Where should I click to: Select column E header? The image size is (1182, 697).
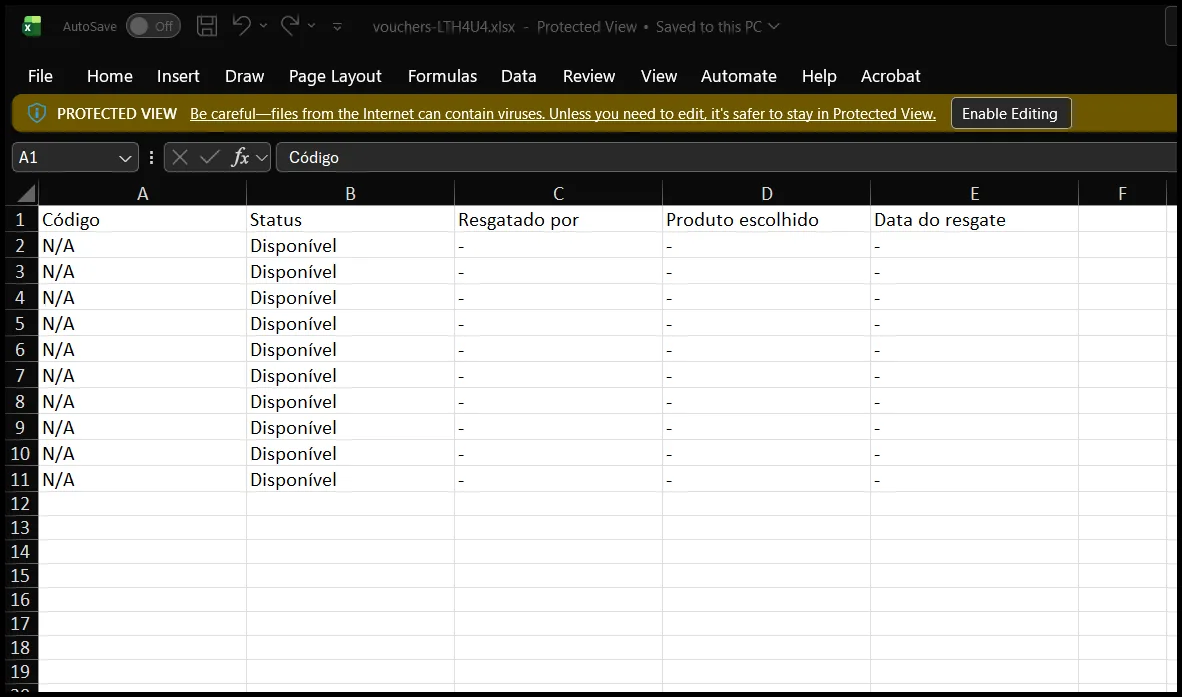(975, 194)
